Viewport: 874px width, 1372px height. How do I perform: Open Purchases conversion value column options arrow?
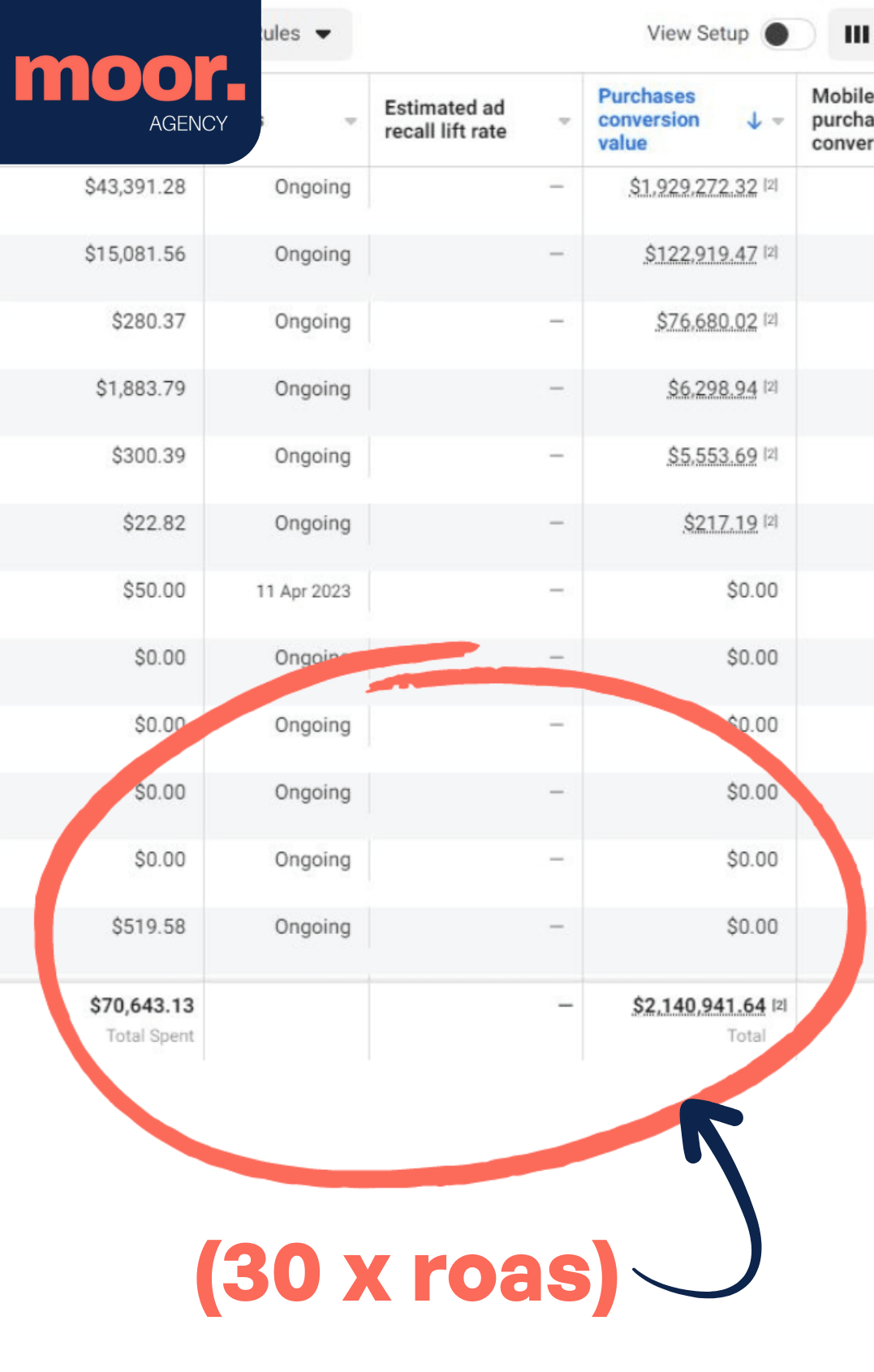pyautogui.click(x=778, y=121)
